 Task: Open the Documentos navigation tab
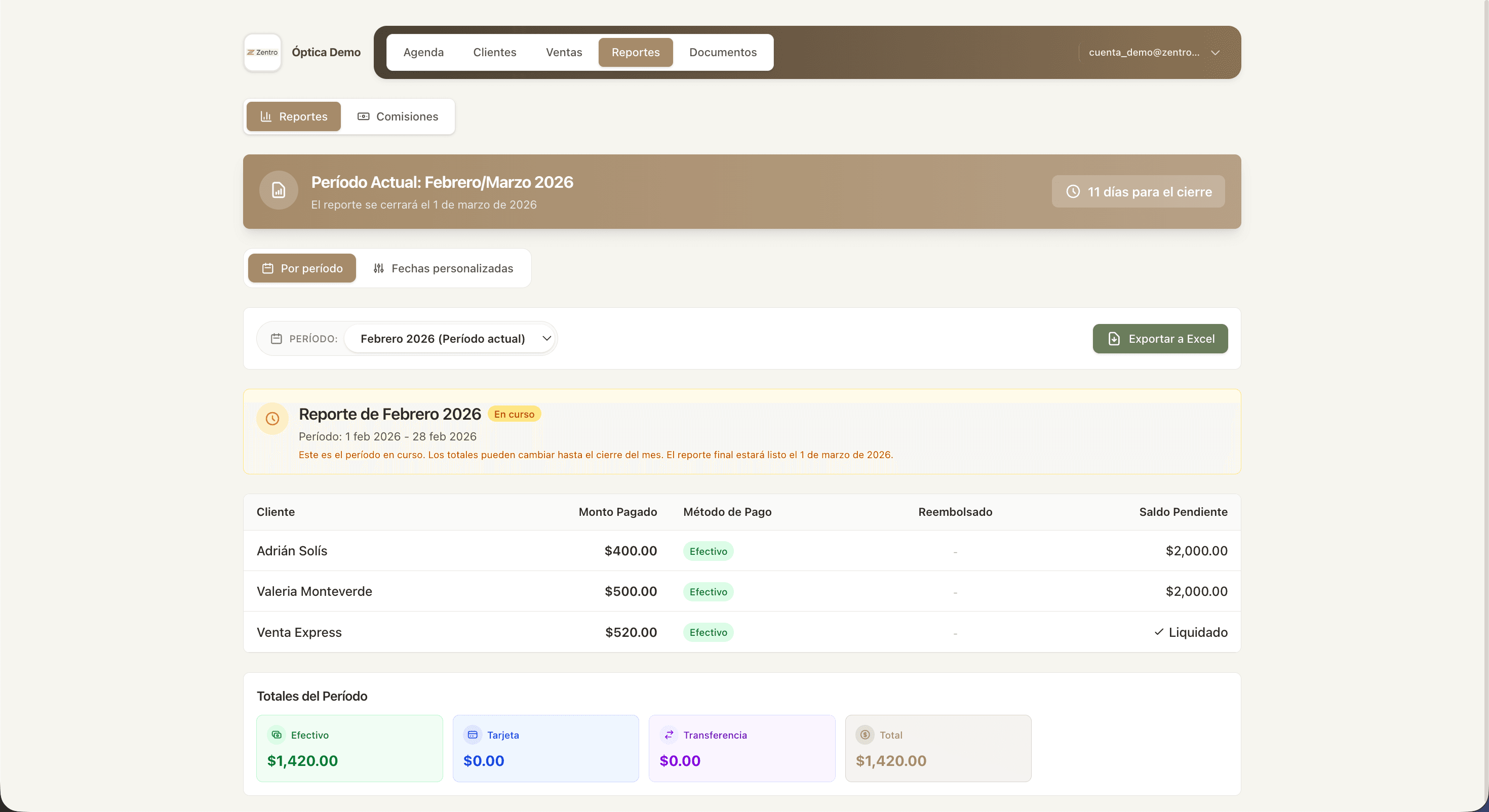(723, 53)
